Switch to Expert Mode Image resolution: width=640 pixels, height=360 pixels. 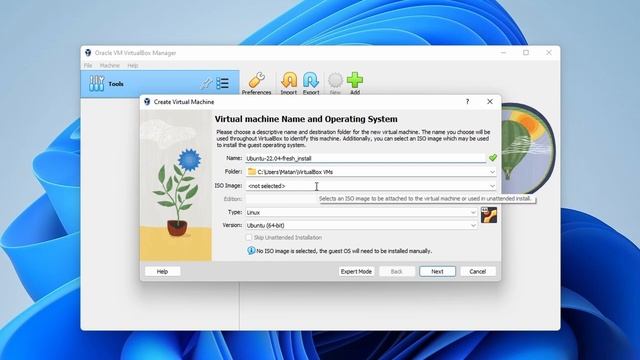tap(356, 271)
